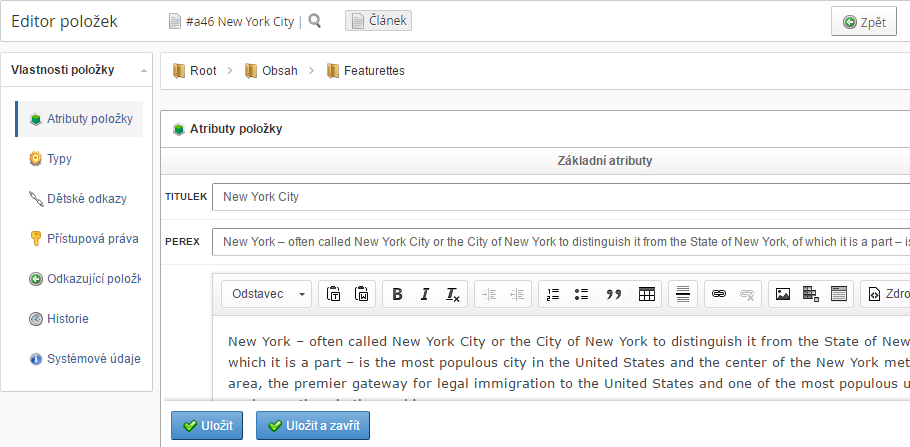910x447 pixels.
Task: Insert a numbered list
Action: [x=553, y=294]
